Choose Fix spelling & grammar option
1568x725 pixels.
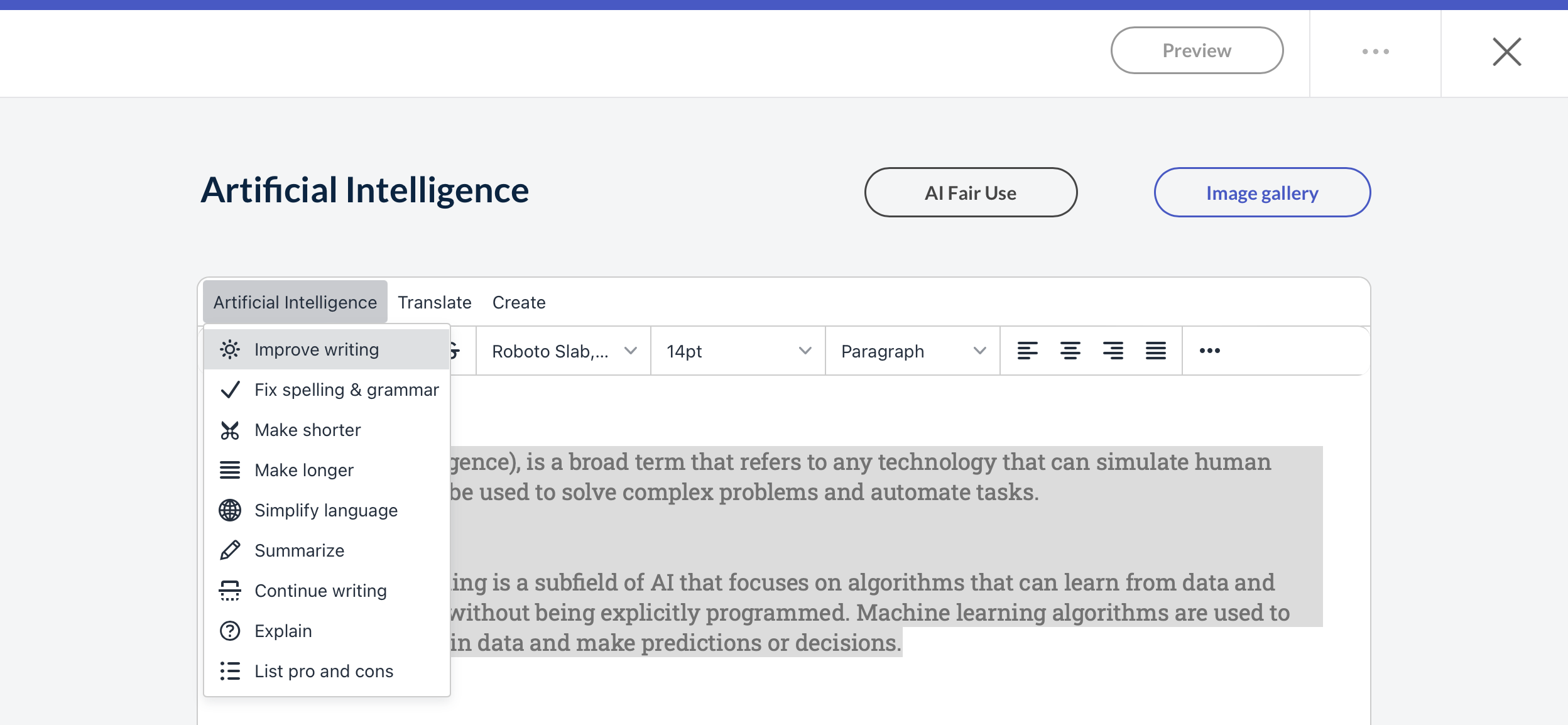346,390
